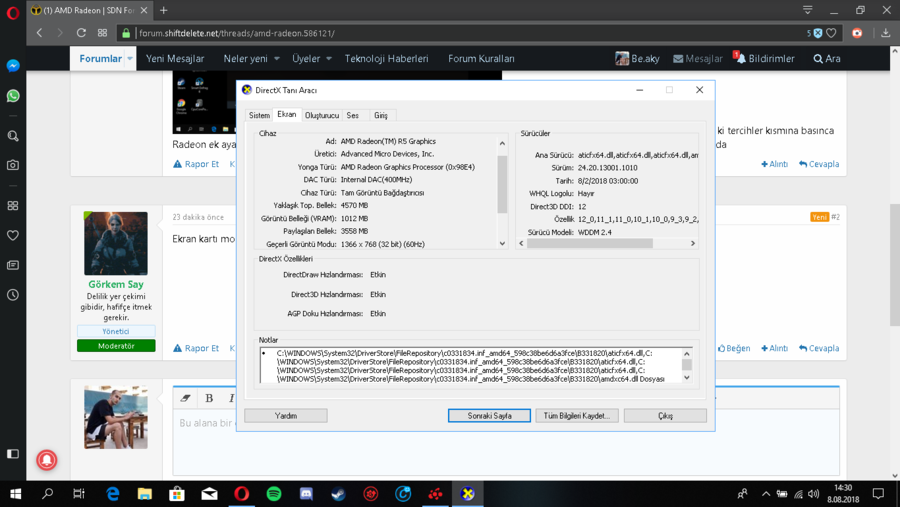900x507 pixels.
Task: Toggle the sidebar panel icon
Action: (13, 454)
